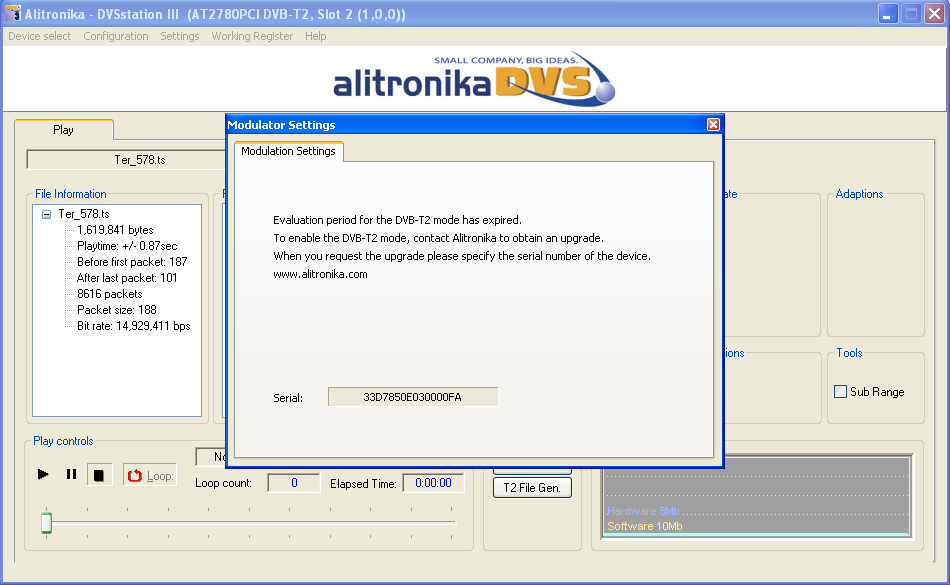
Task: Click the www.alitronika.com text
Action: point(320,274)
